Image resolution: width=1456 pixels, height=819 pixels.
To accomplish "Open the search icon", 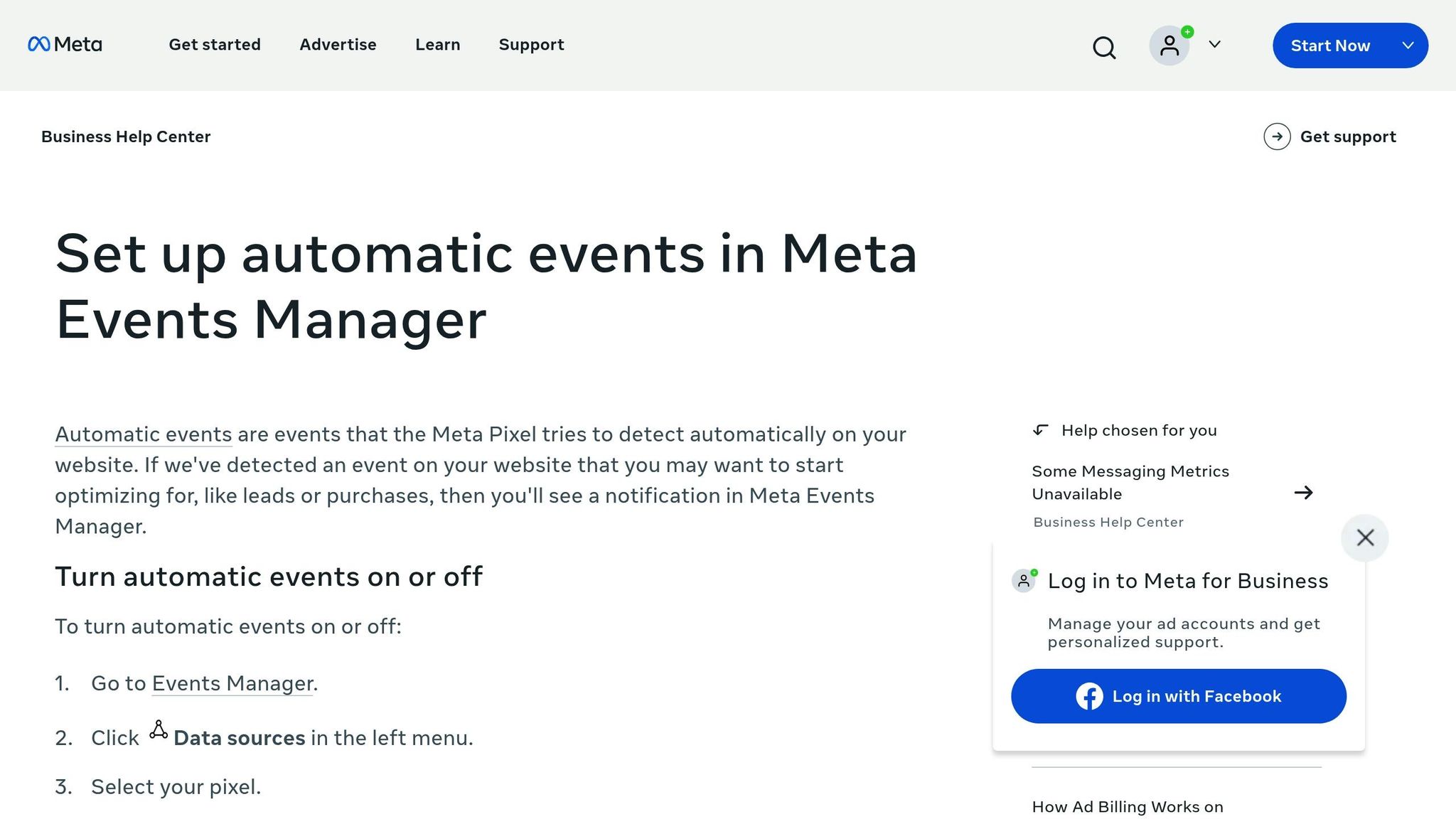I will coord(1103,47).
